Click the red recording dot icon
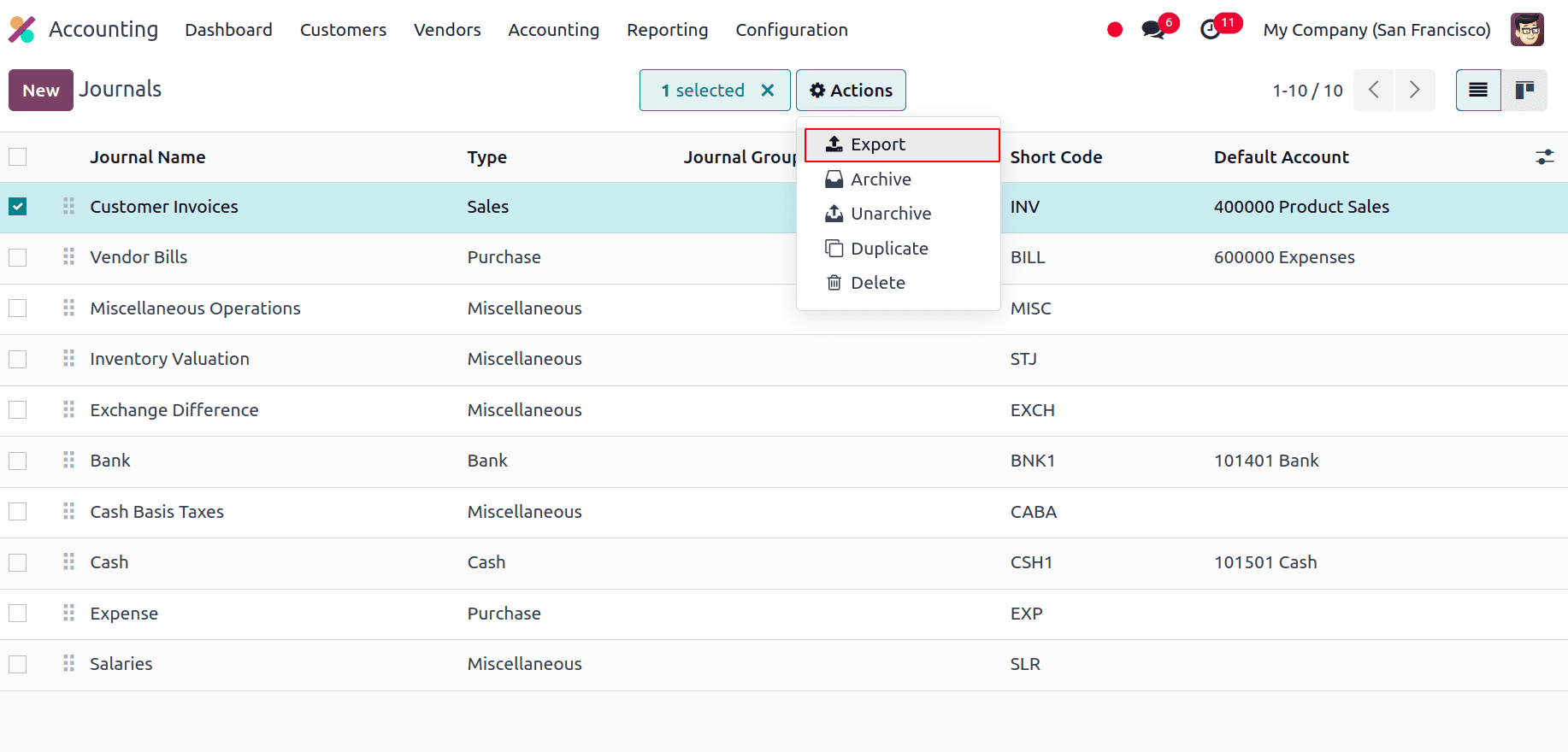 pos(1114,30)
